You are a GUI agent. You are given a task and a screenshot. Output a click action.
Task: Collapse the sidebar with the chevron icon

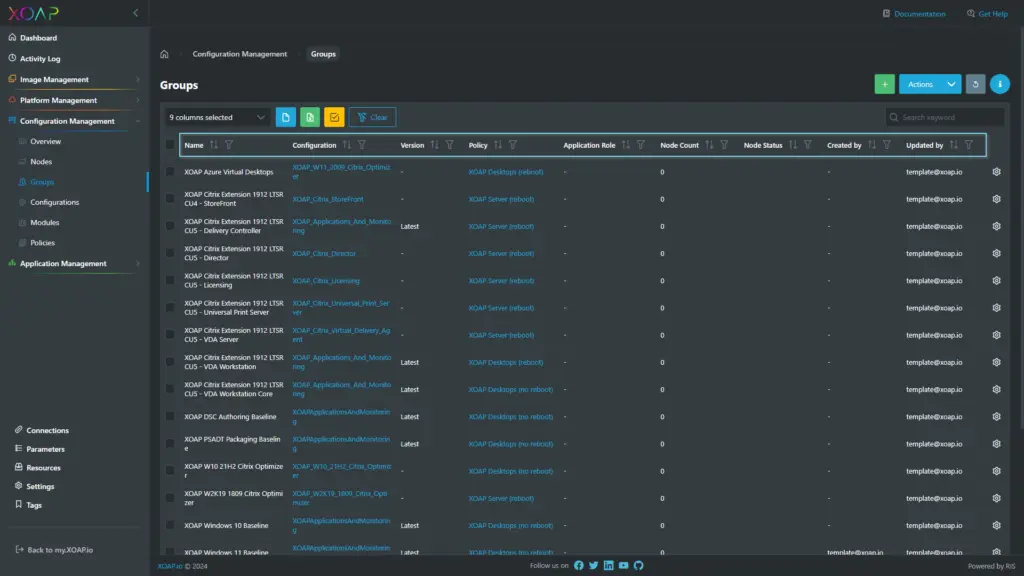click(x=136, y=13)
